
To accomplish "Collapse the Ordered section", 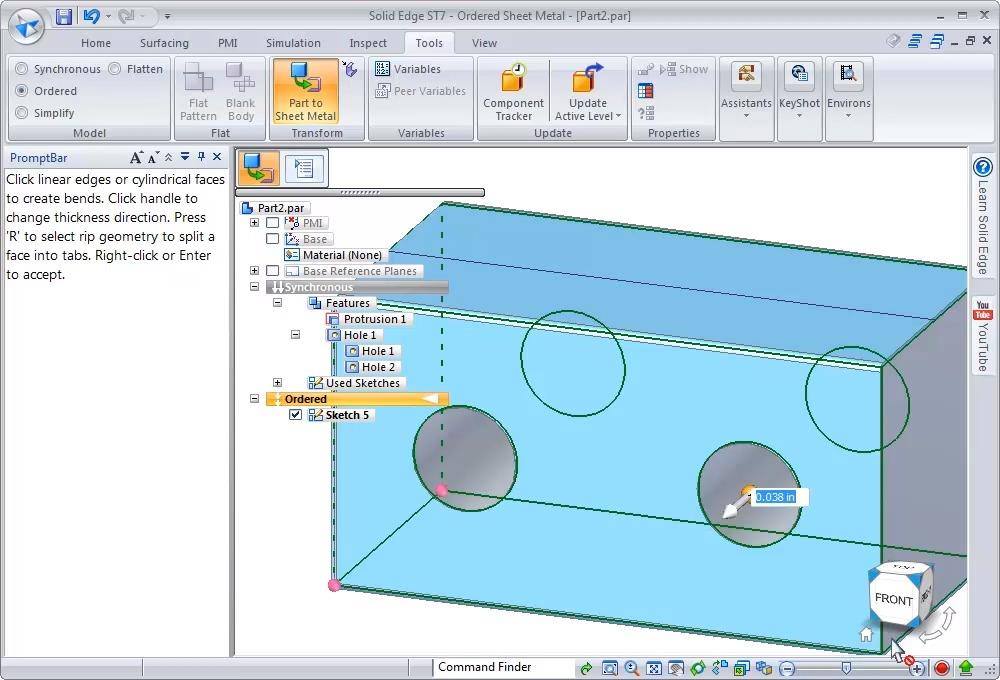I will [x=254, y=398].
